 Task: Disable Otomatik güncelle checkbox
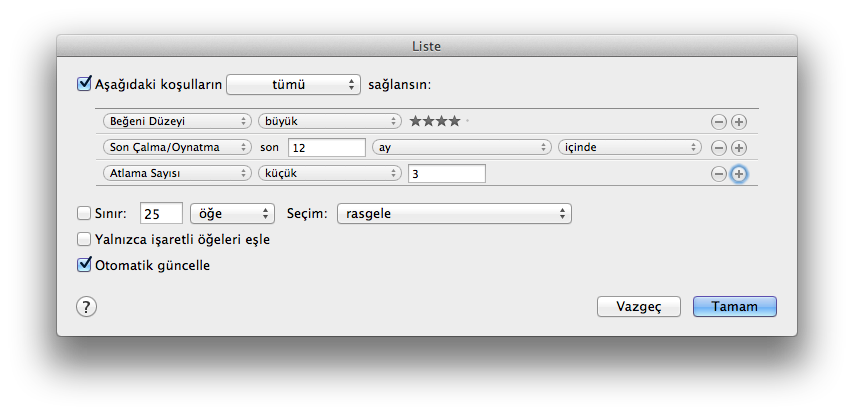[85, 266]
